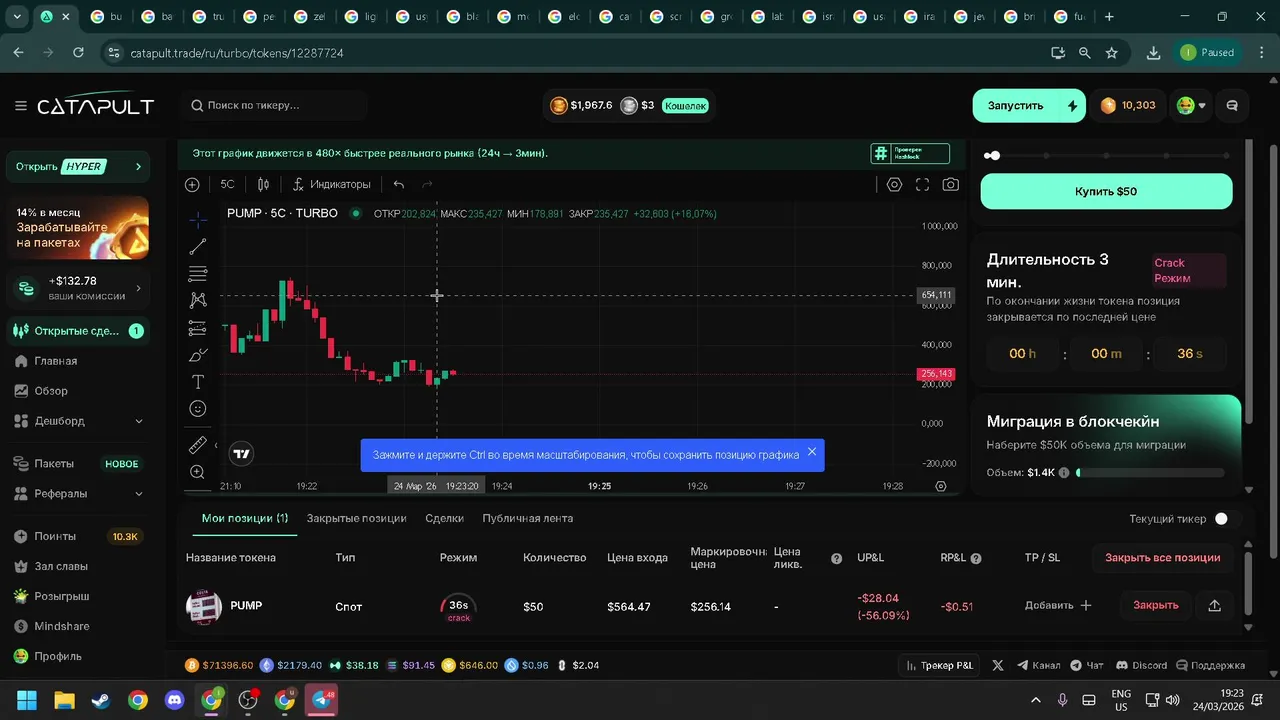Select the ruler measure tool
Screen dimensions: 1280x720
(198, 445)
